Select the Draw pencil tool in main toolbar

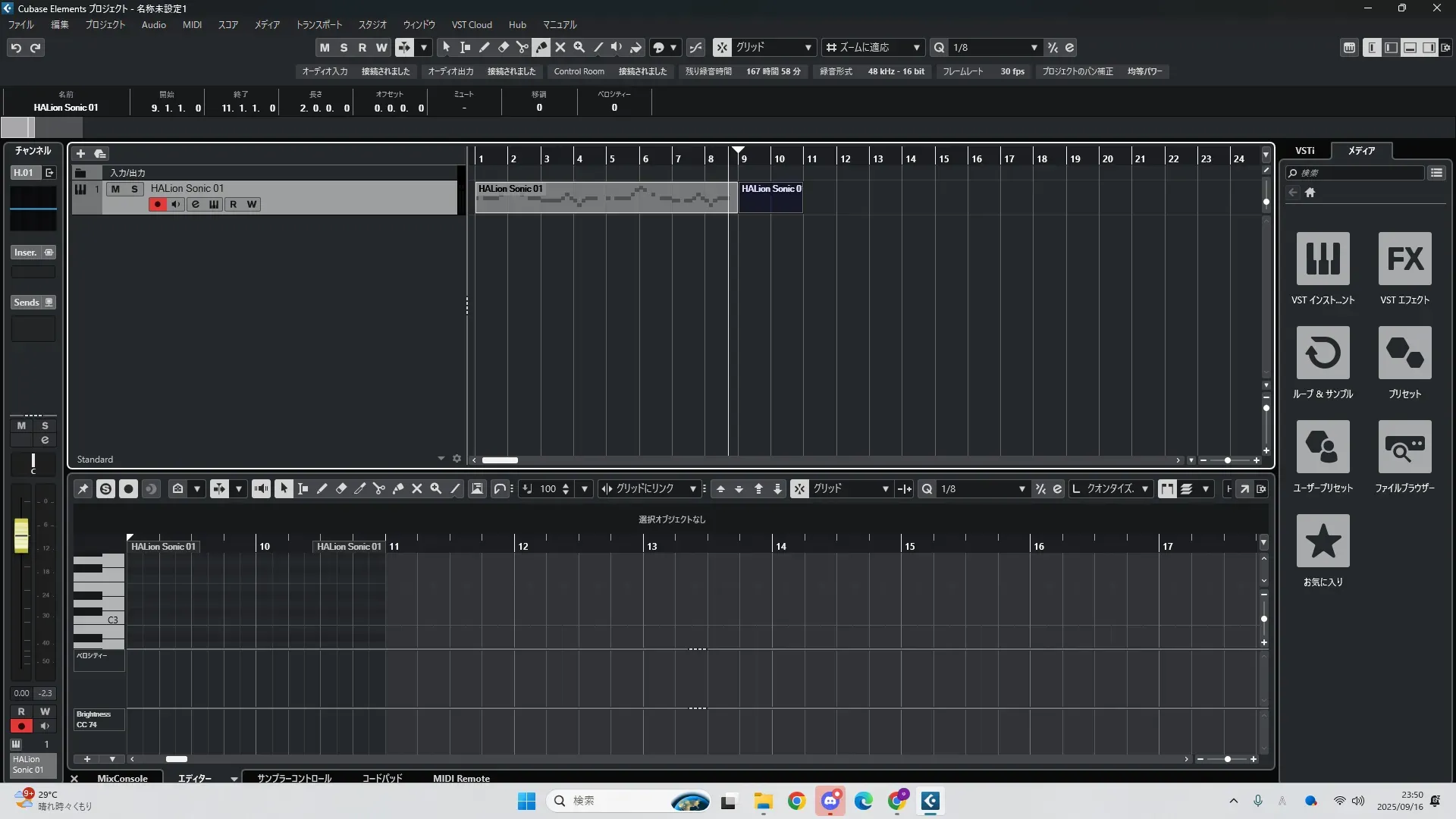tap(485, 47)
